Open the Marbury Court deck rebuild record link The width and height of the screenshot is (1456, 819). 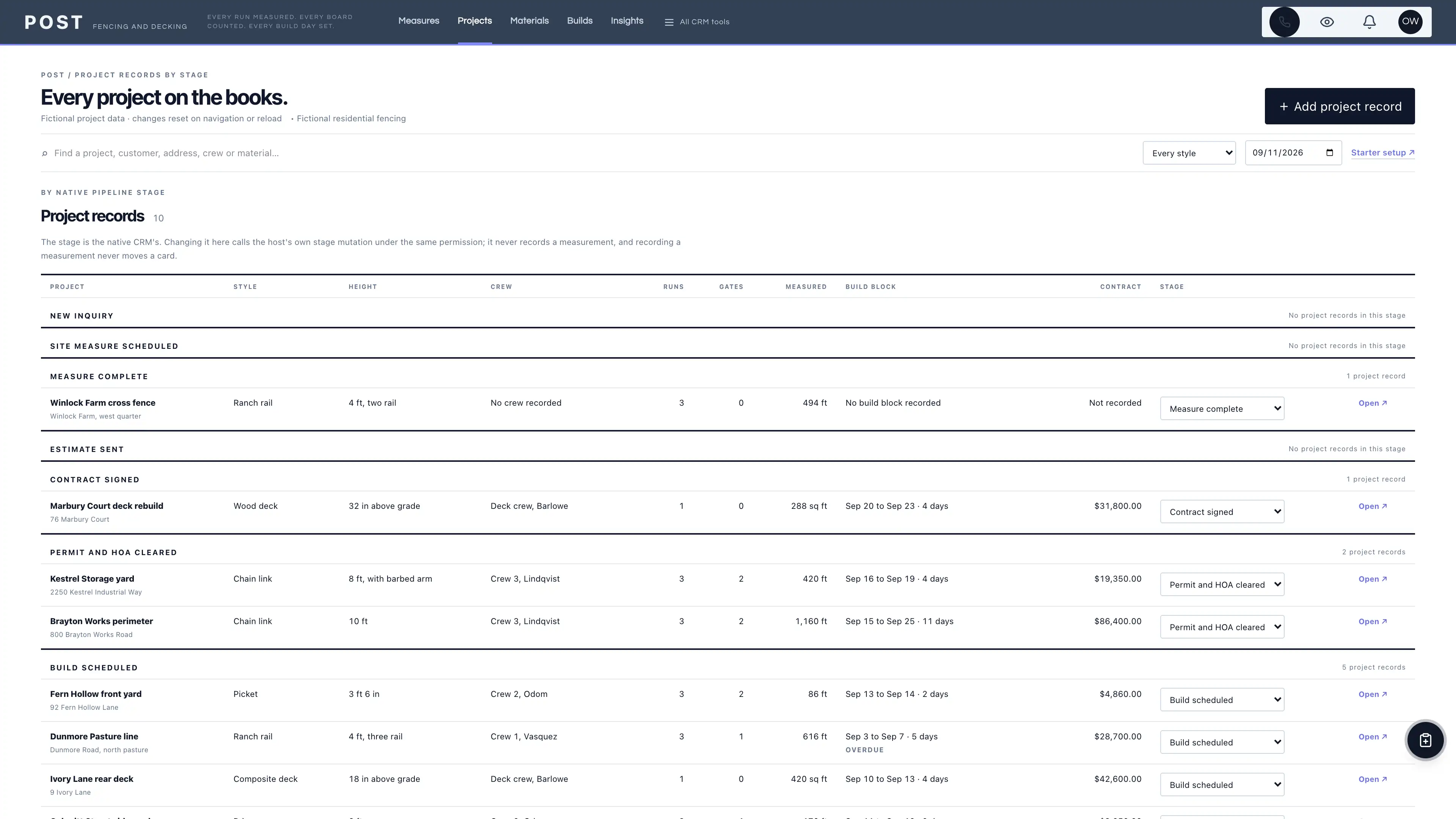pyautogui.click(x=1372, y=506)
